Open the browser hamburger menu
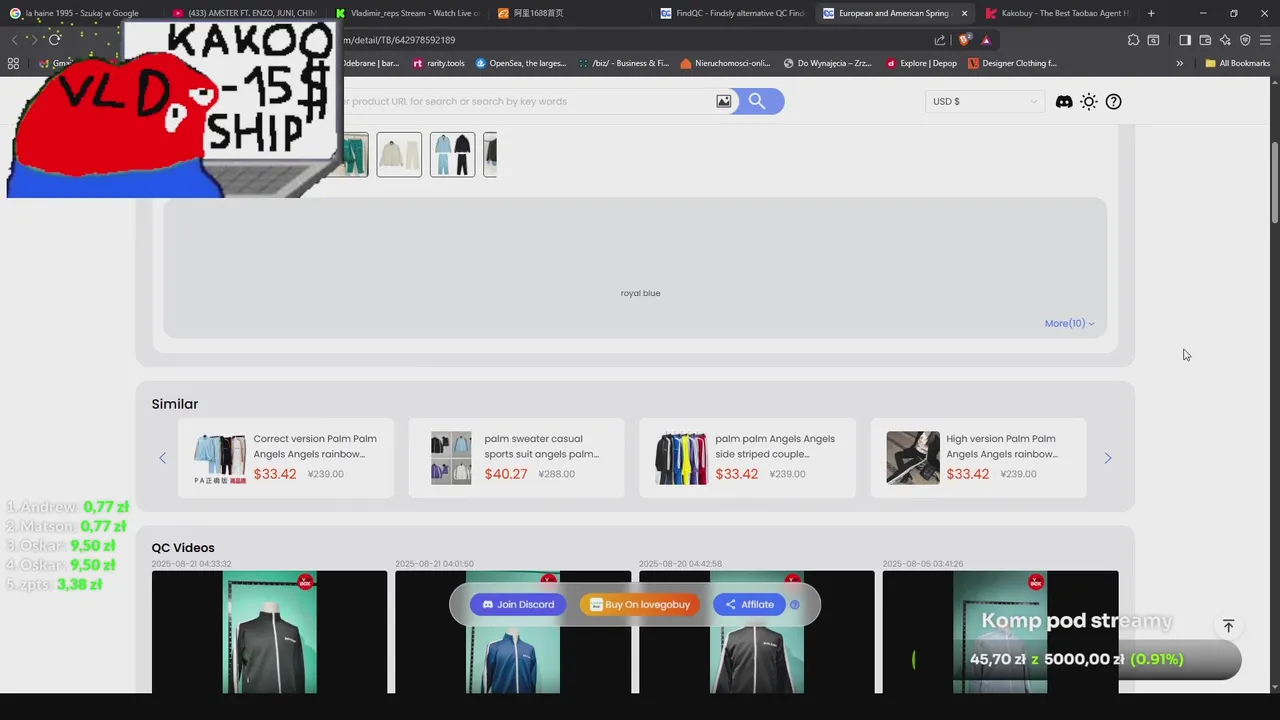Screen dimensions: 1280x720 pyautogui.click(x=1265, y=40)
